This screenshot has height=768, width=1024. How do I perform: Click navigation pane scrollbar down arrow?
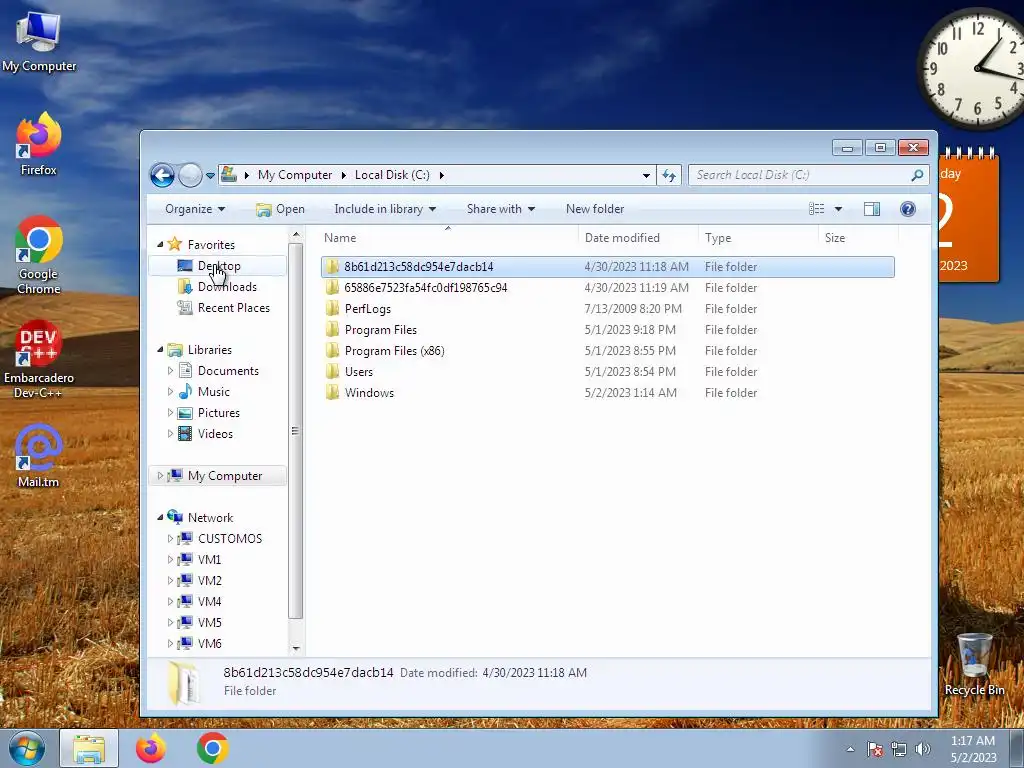[296, 649]
